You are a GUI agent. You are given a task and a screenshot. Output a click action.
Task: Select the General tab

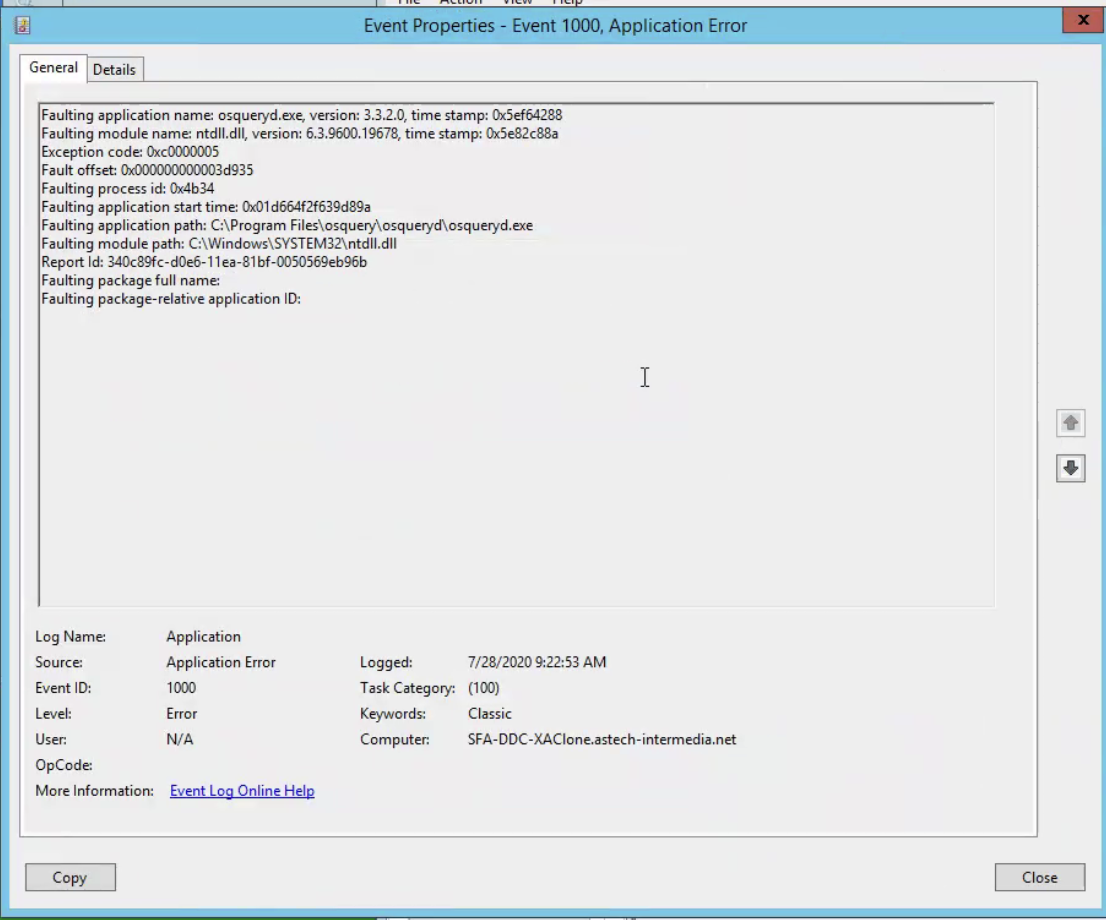(54, 68)
